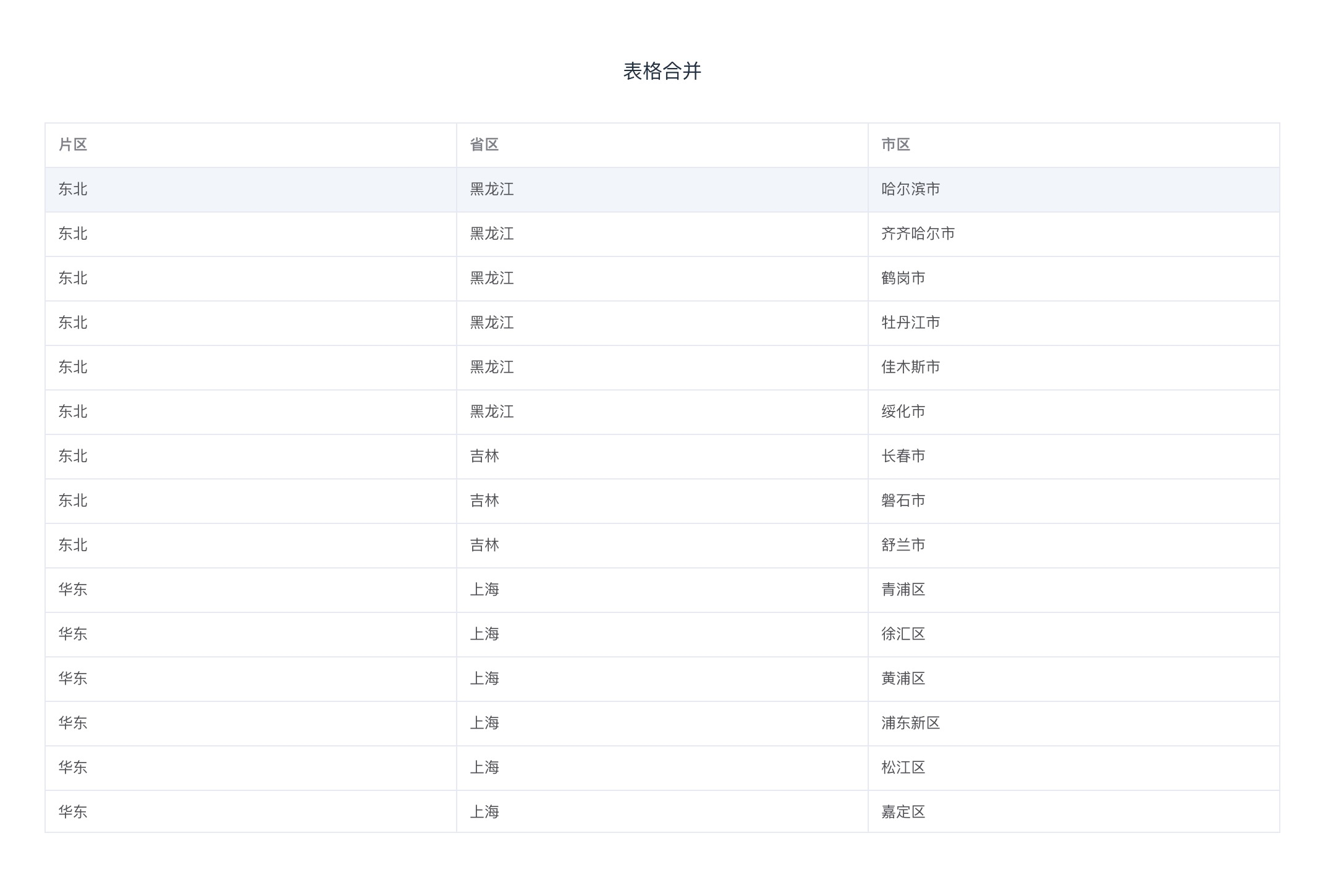Select the 长春市 cell

tap(903, 456)
